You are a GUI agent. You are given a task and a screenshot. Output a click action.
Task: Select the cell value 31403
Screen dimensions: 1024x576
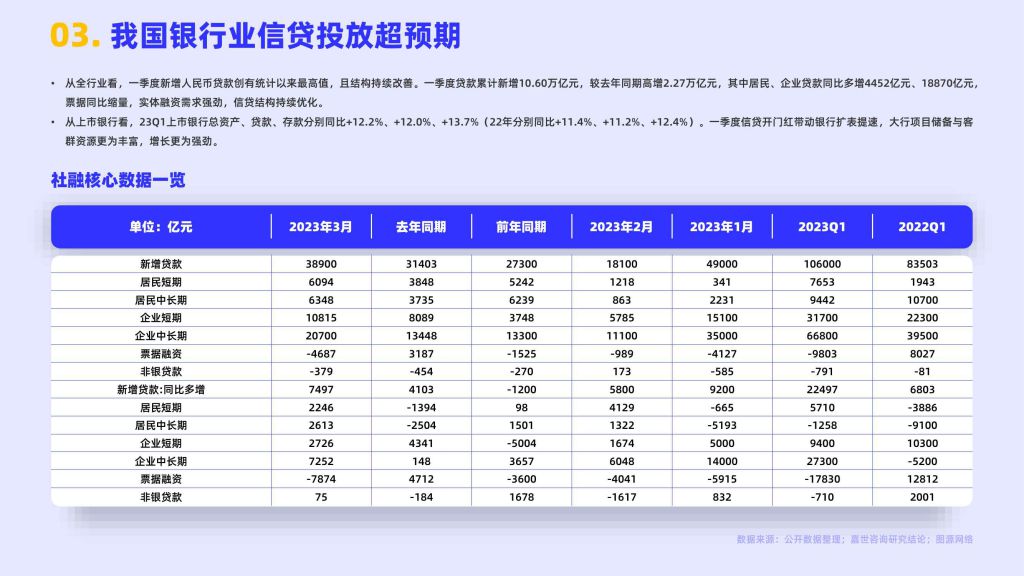421,264
